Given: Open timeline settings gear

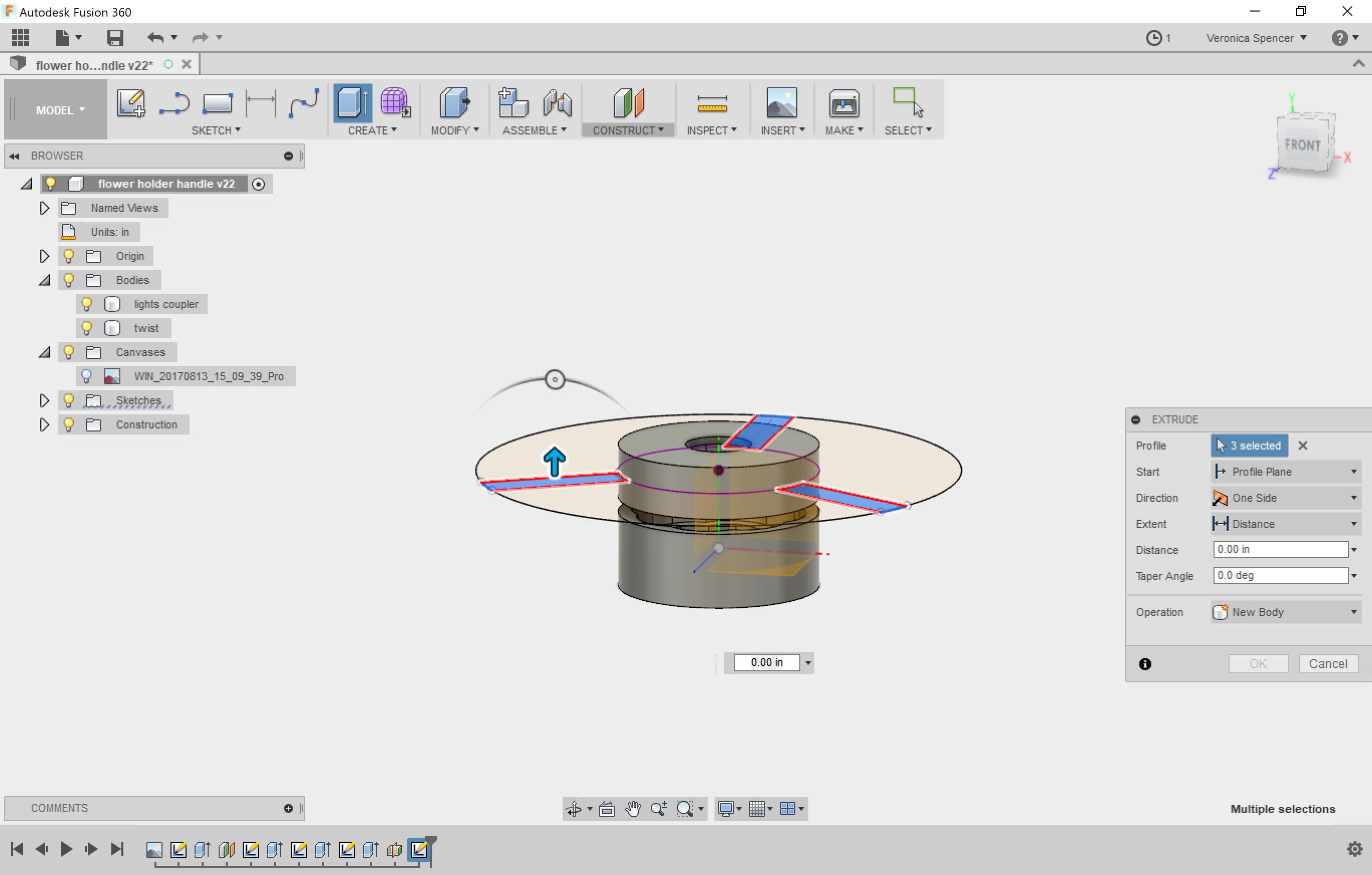Looking at the screenshot, I should pyautogui.click(x=1354, y=849).
